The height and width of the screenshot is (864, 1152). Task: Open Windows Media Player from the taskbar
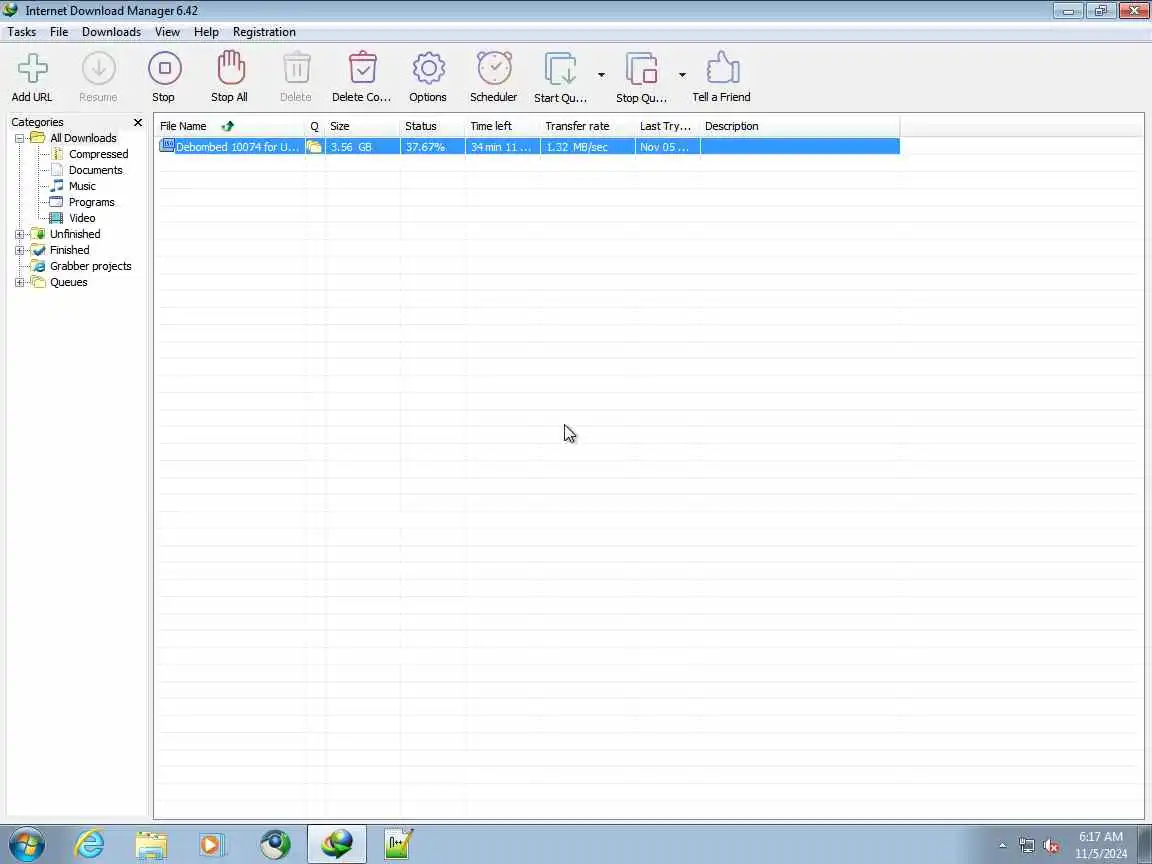(213, 845)
